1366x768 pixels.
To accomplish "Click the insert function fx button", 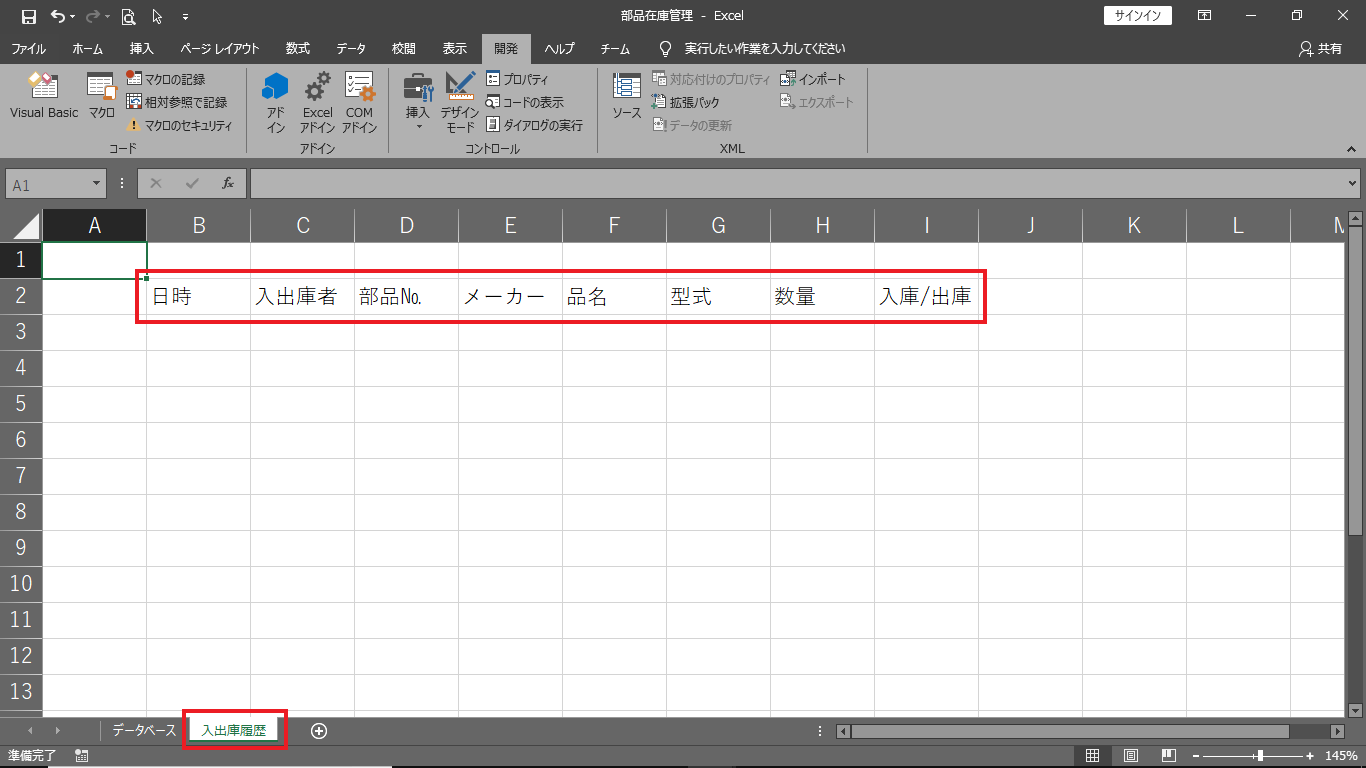I will tap(228, 184).
